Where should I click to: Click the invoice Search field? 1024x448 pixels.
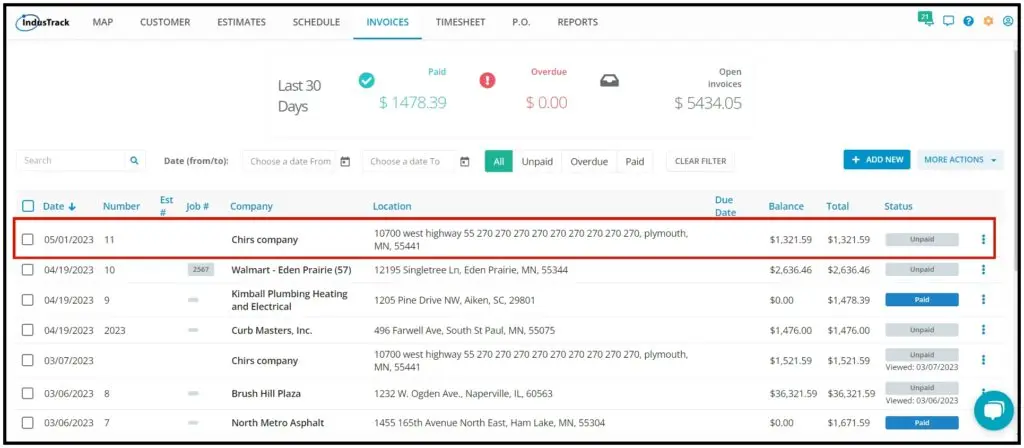71,160
